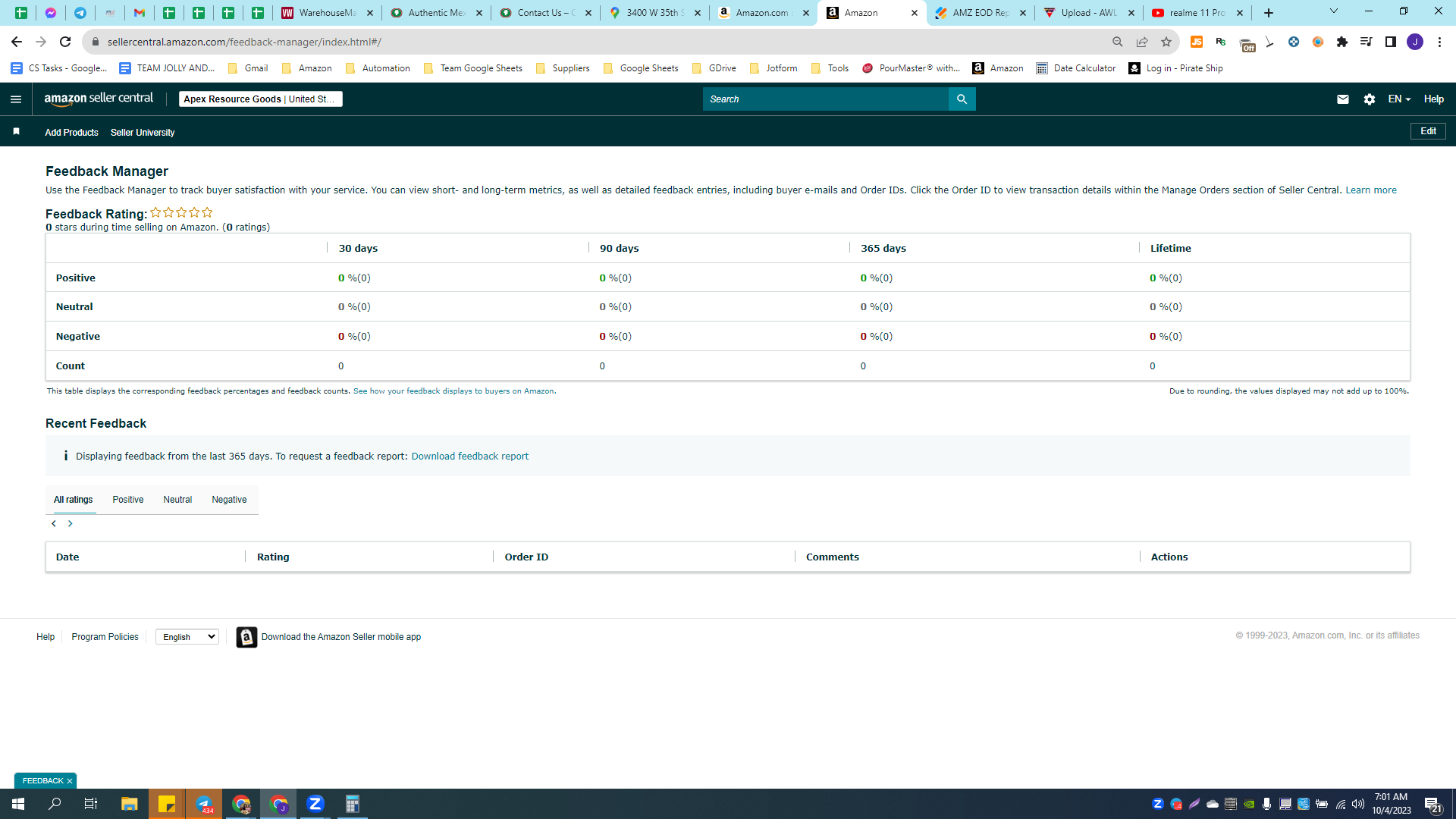Open the tab search chevron
This screenshot has height=819, width=1456.
(1334, 11)
